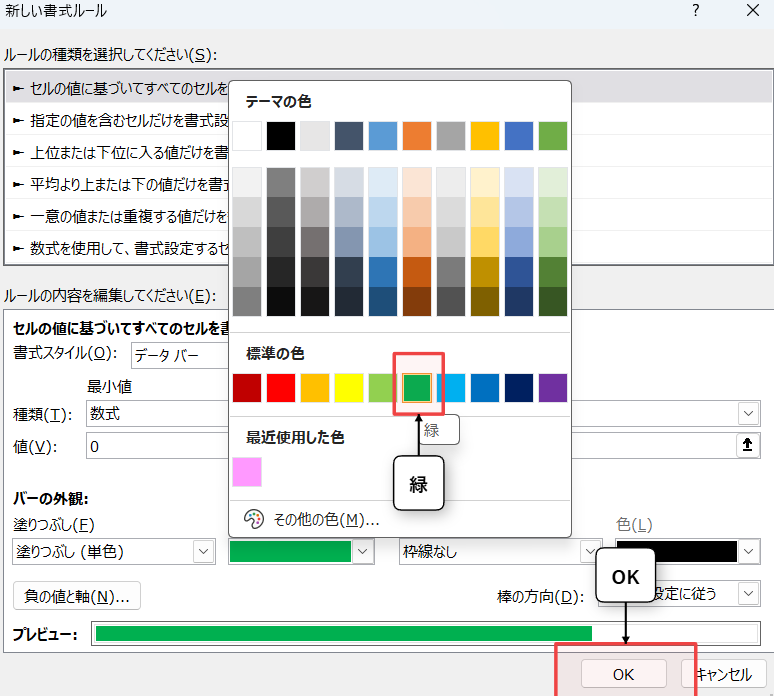
Task: Choose the yellow standard color swatch
Action: tap(349, 388)
